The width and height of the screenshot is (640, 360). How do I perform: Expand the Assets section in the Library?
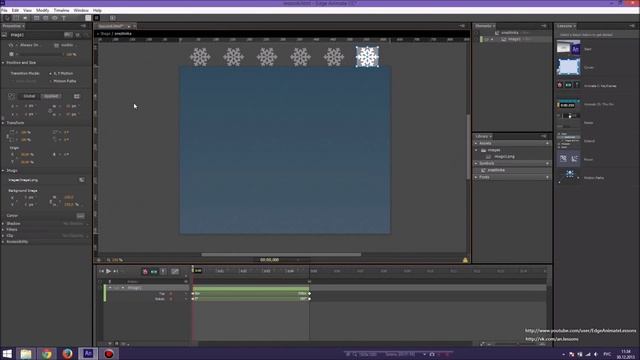point(476,143)
